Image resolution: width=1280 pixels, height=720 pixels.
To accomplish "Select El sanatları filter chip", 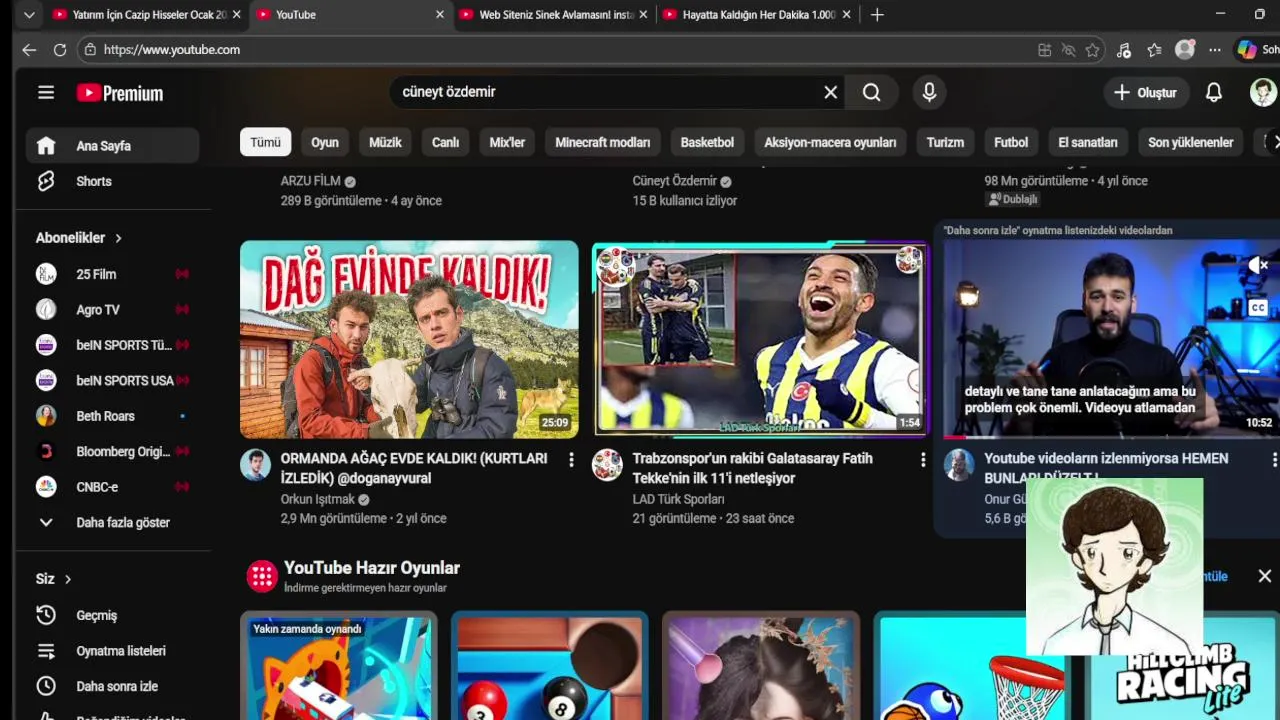I will tap(1088, 142).
